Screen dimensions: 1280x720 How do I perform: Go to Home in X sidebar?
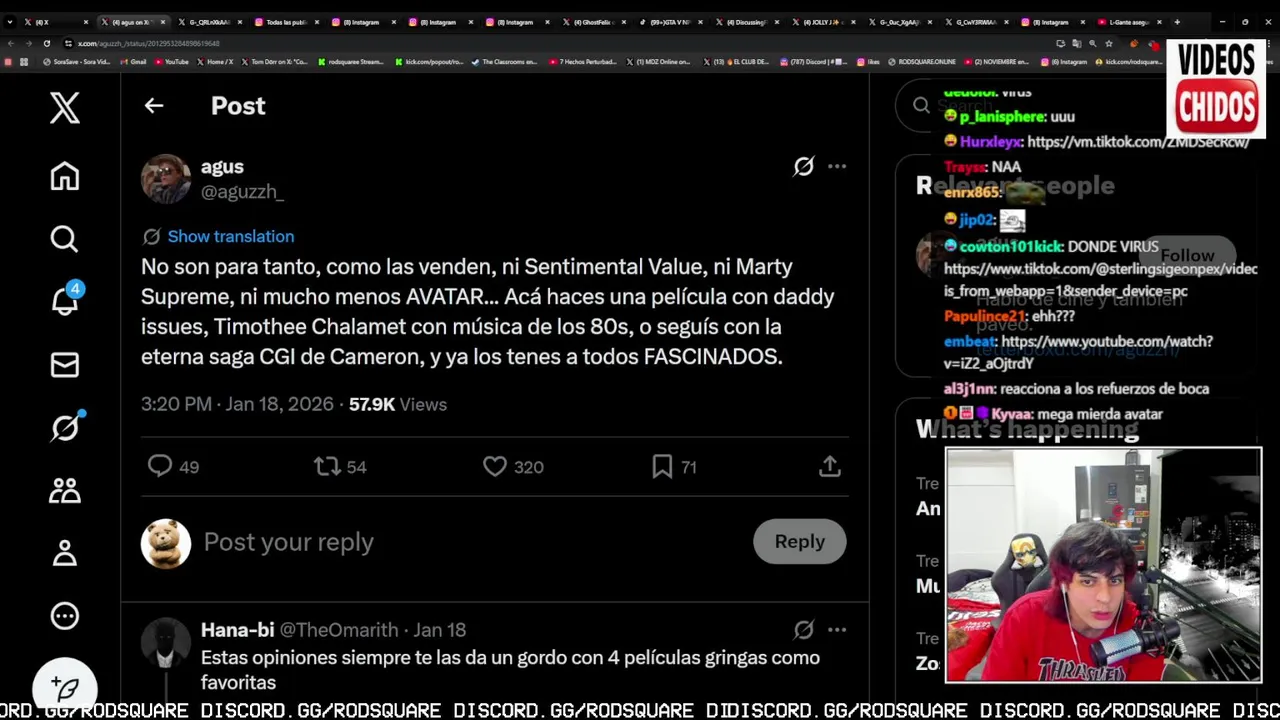point(65,176)
